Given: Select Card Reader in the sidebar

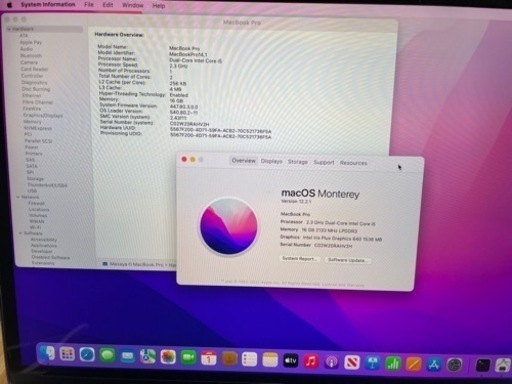Looking at the screenshot, I should click(35, 69).
